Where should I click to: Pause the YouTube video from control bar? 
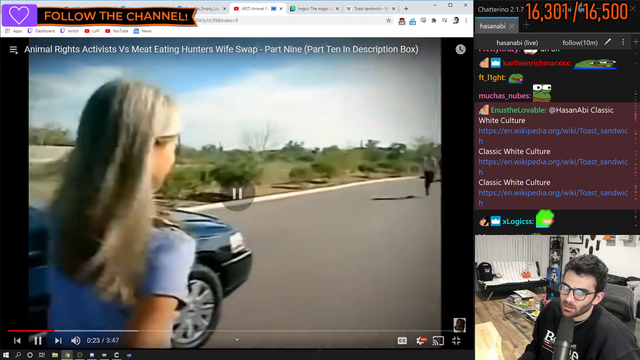[x=38, y=340]
